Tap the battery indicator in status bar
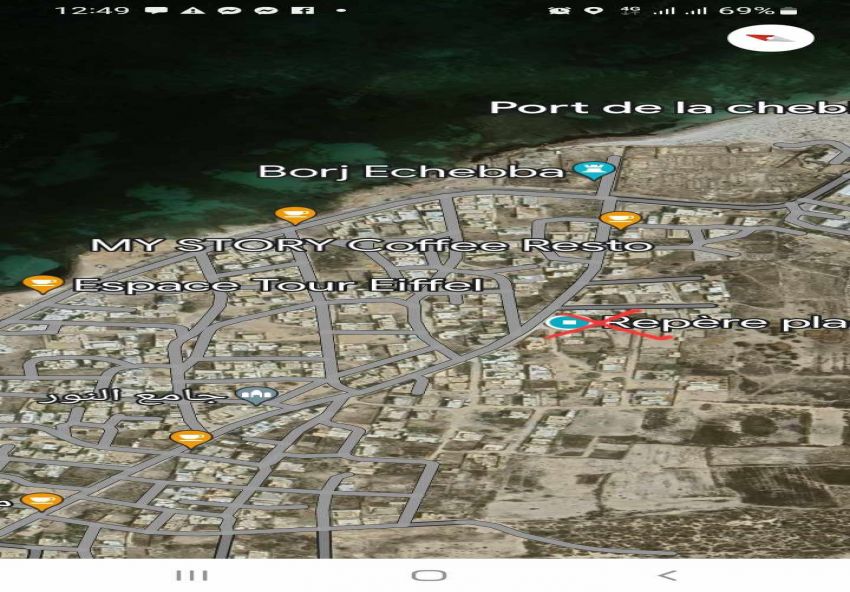This screenshot has width=850, height=592. (787, 10)
